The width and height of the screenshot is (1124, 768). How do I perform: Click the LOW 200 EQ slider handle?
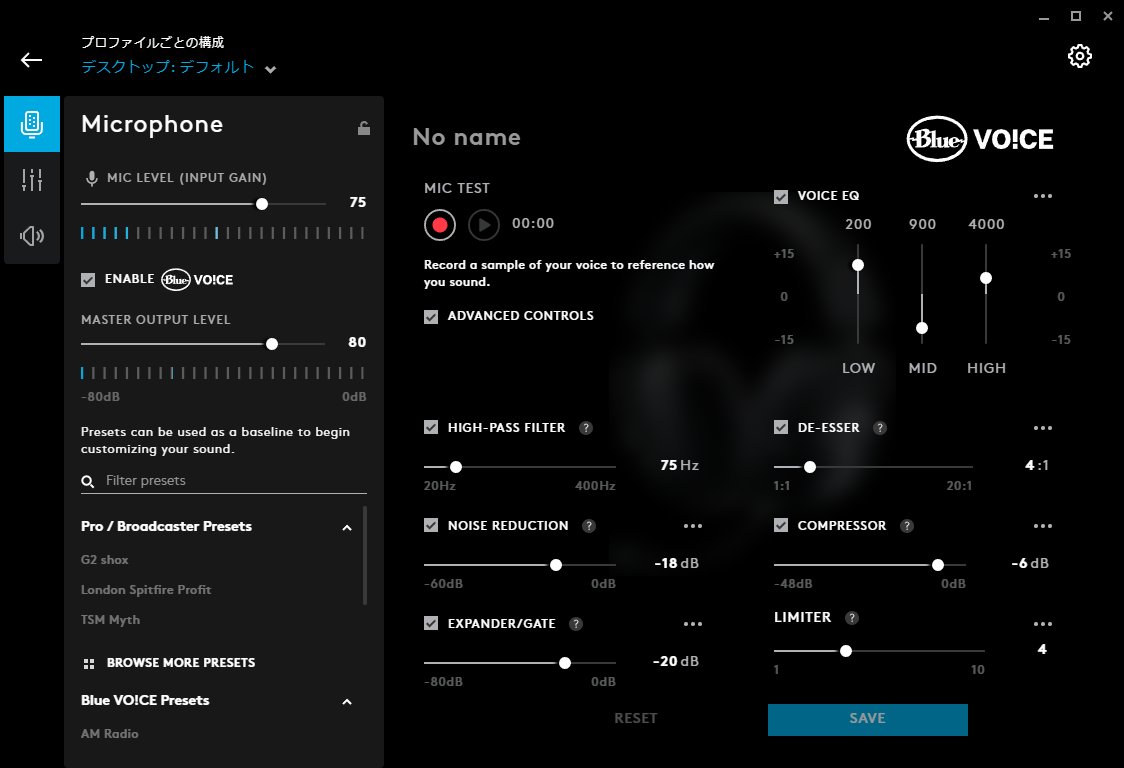[858, 265]
